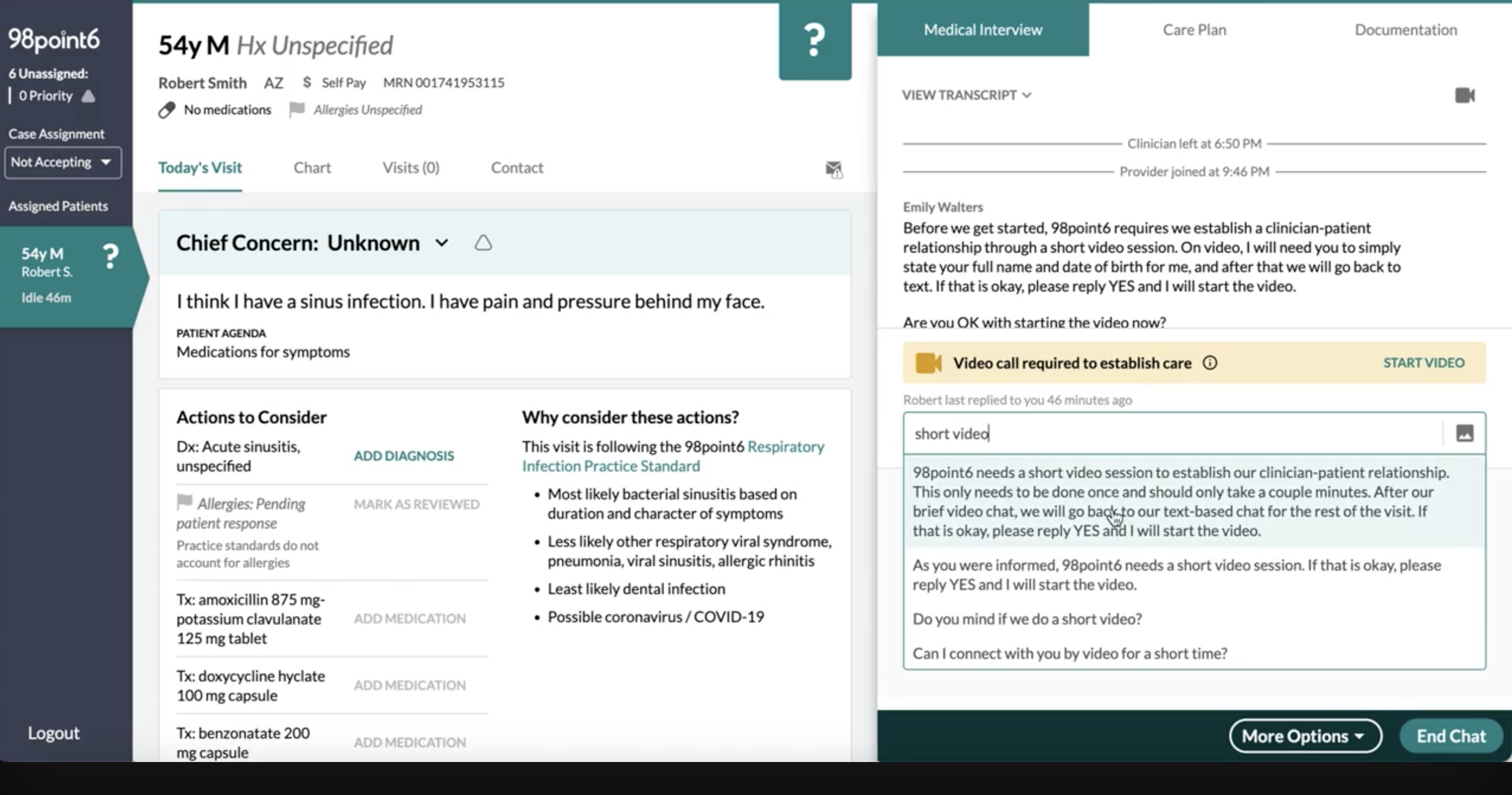Click Logout in the sidebar
The height and width of the screenshot is (795, 1512).
point(53,733)
